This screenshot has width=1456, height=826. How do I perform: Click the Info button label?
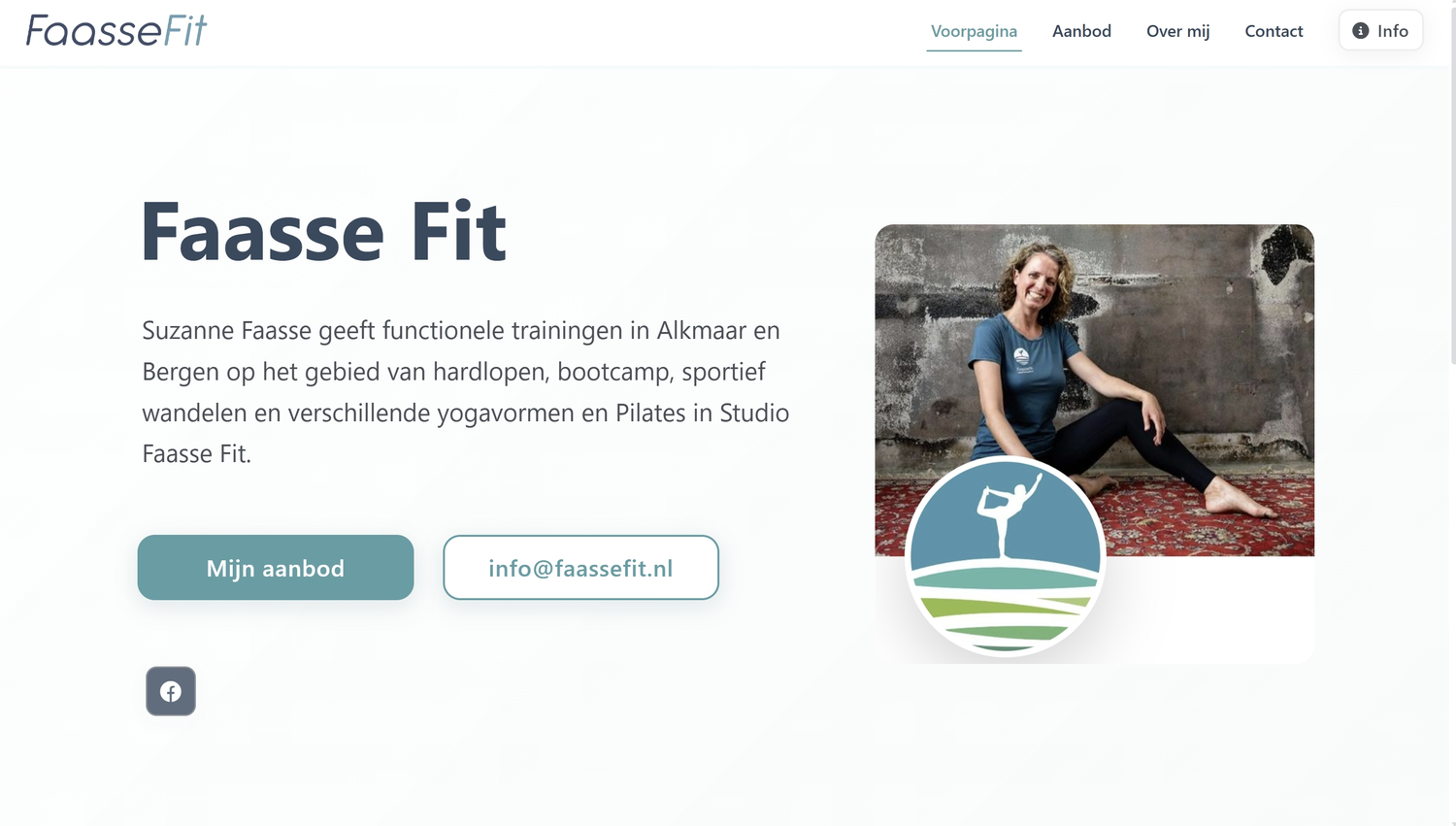click(1393, 31)
